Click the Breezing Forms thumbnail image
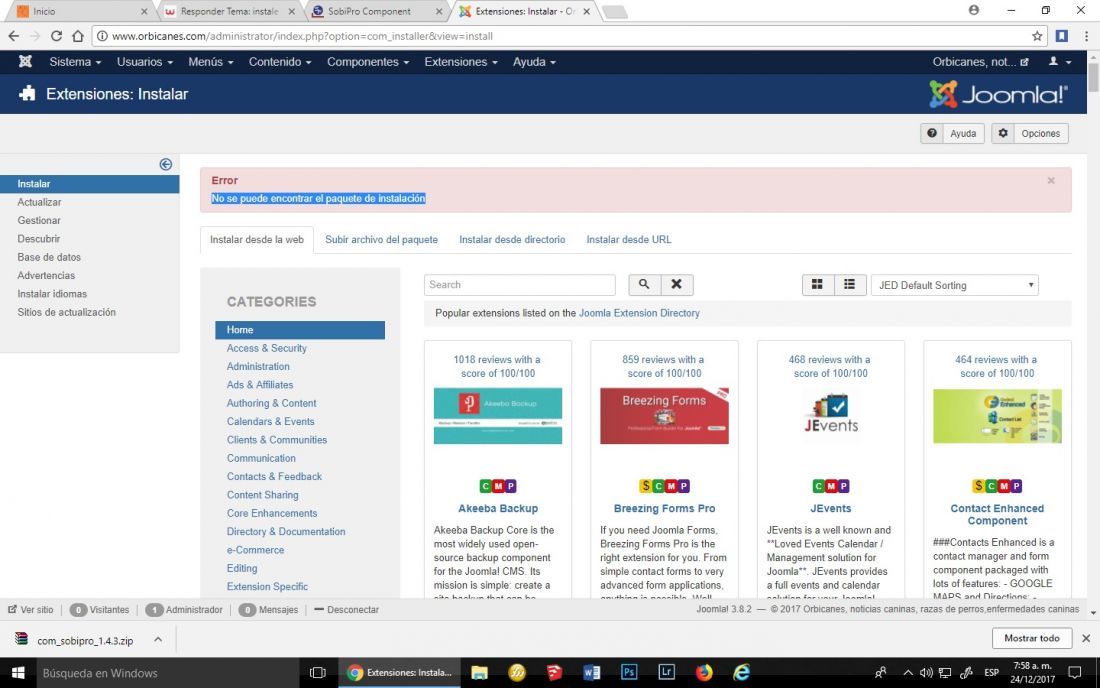This screenshot has width=1100, height=688. tap(664, 416)
